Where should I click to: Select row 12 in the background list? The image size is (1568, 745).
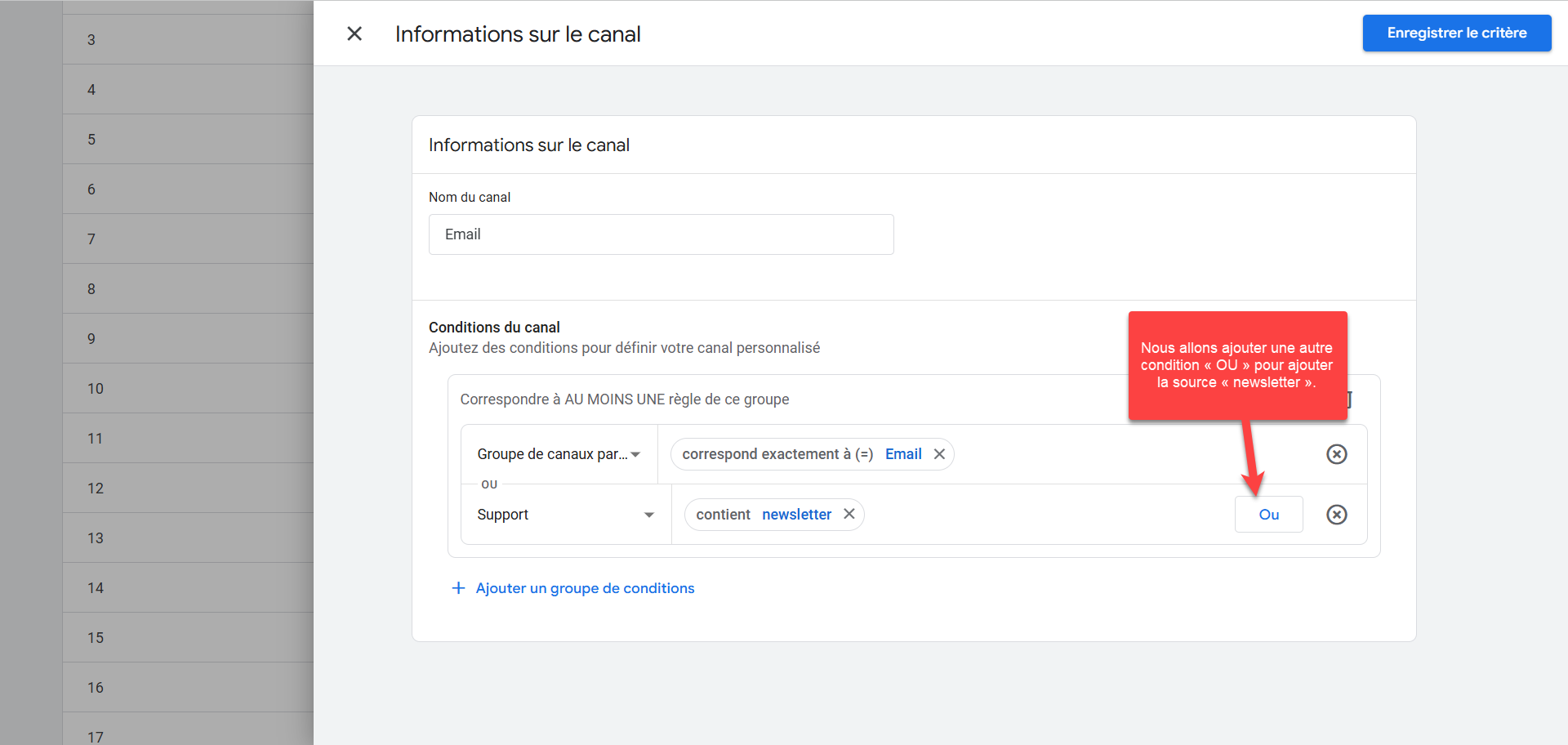coord(188,488)
